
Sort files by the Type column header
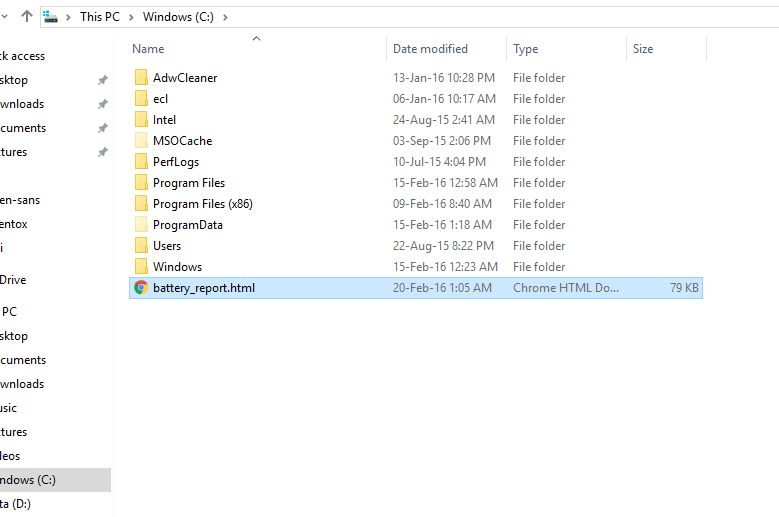coord(526,49)
